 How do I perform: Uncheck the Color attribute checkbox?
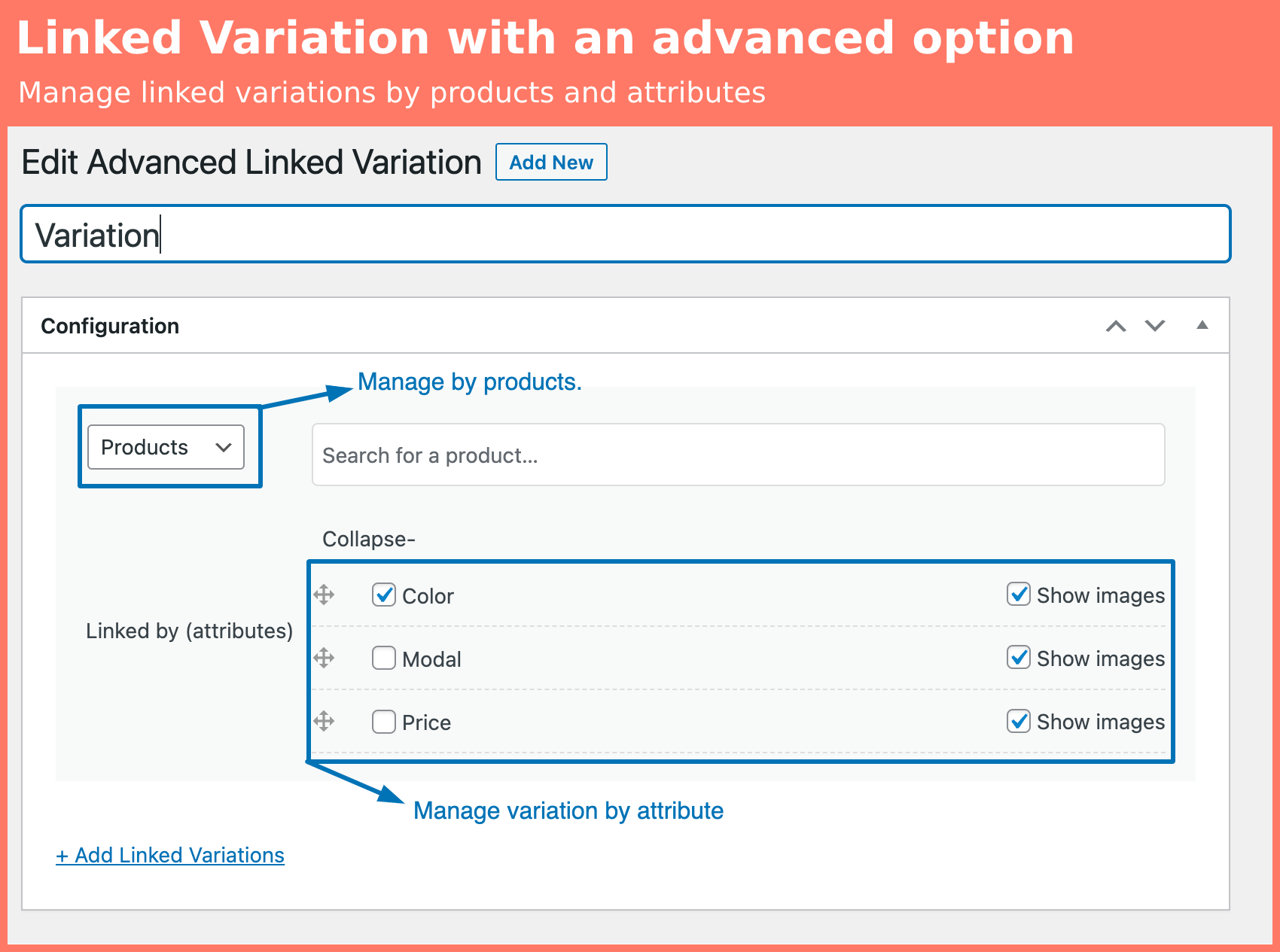click(x=384, y=595)
